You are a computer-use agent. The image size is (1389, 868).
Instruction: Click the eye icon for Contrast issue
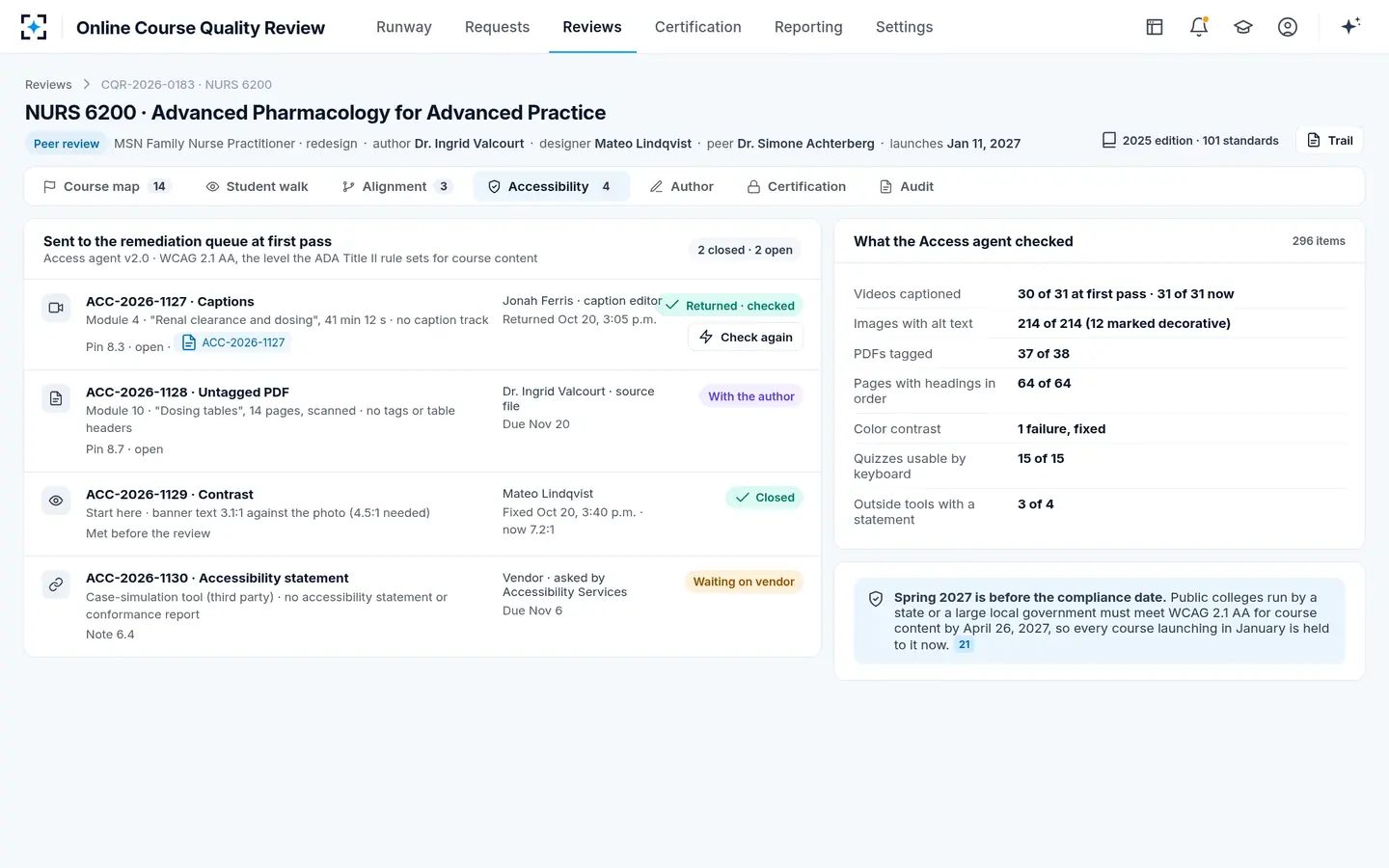pos(56,501)
